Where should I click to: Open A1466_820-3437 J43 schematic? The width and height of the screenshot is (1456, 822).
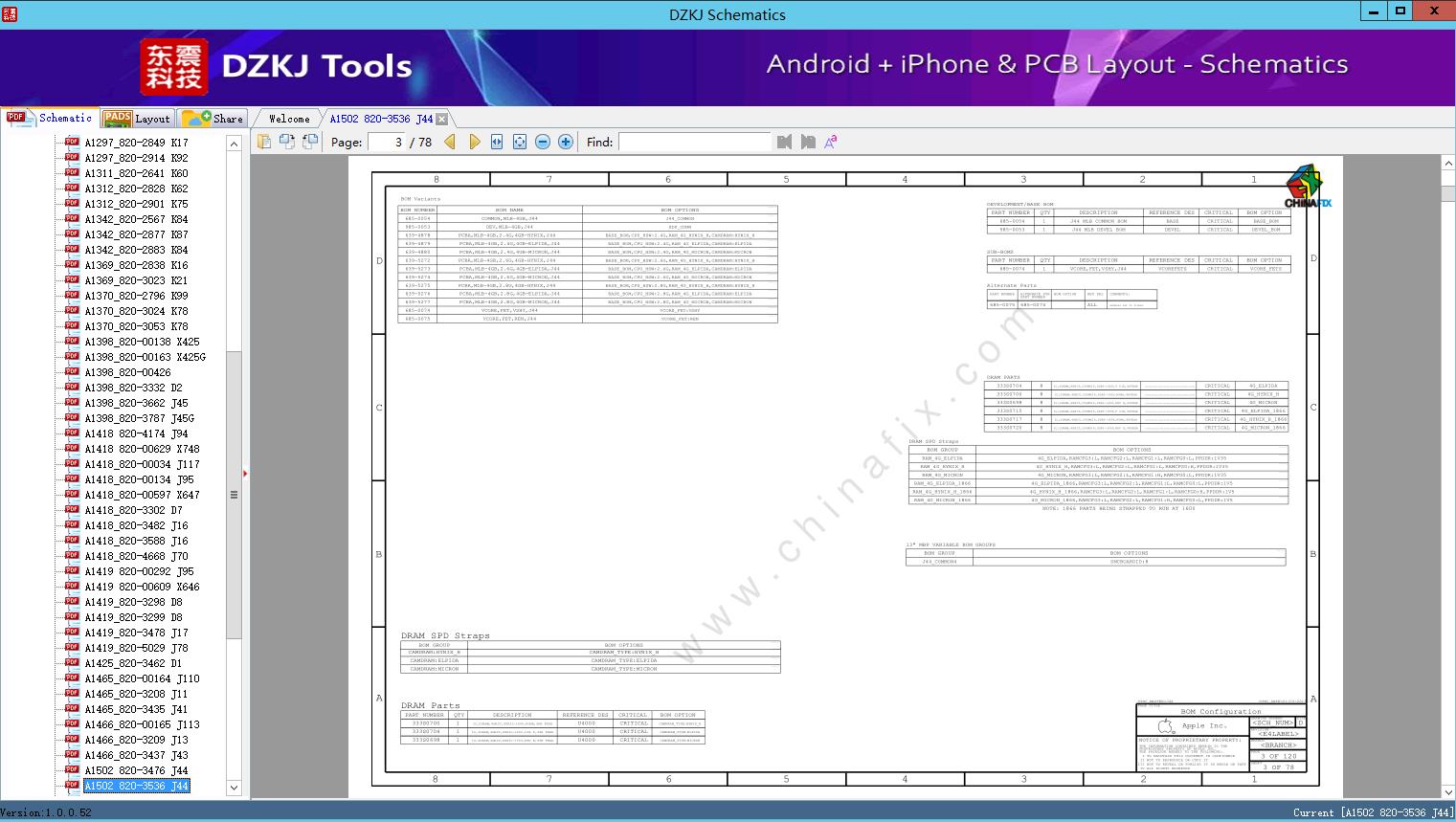click(136, 755)
